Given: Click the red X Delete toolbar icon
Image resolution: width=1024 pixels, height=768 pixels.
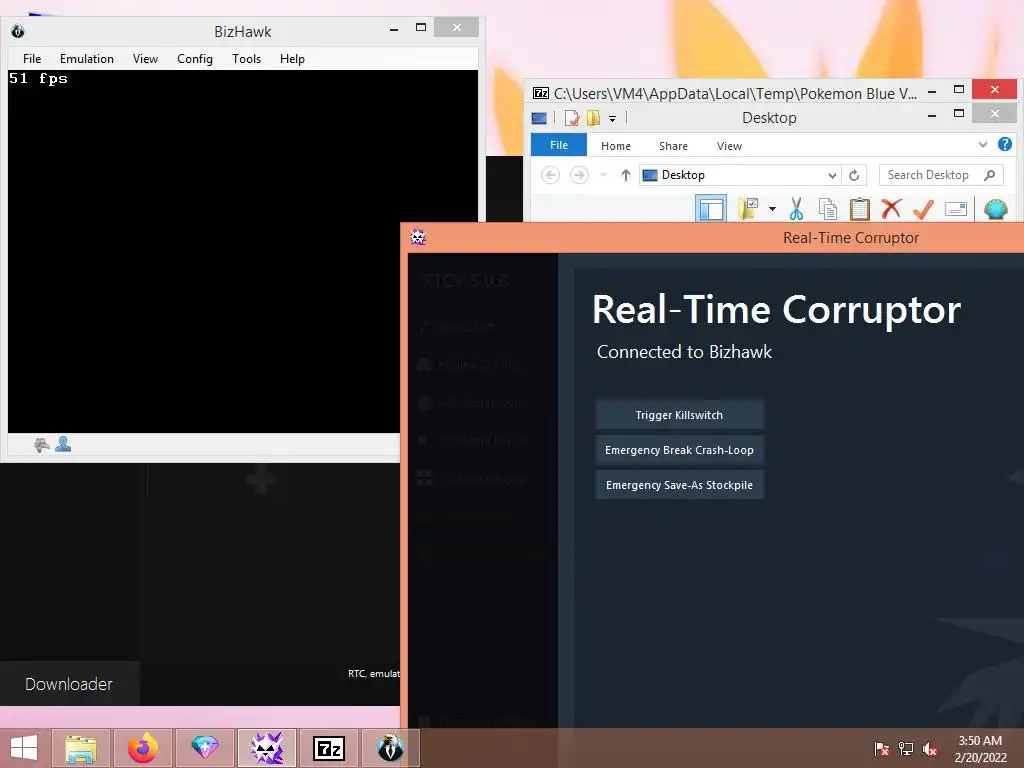Looking at the screenshot, I should 891,209.
